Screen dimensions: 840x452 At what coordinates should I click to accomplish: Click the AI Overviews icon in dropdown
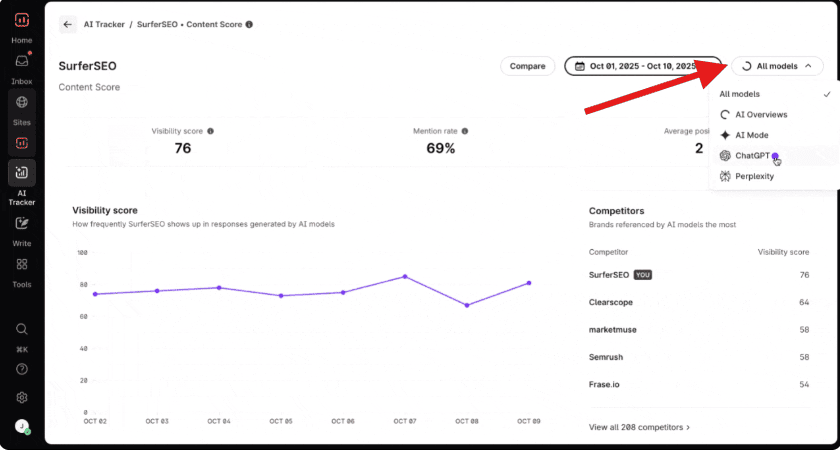(x=725, y=115)
